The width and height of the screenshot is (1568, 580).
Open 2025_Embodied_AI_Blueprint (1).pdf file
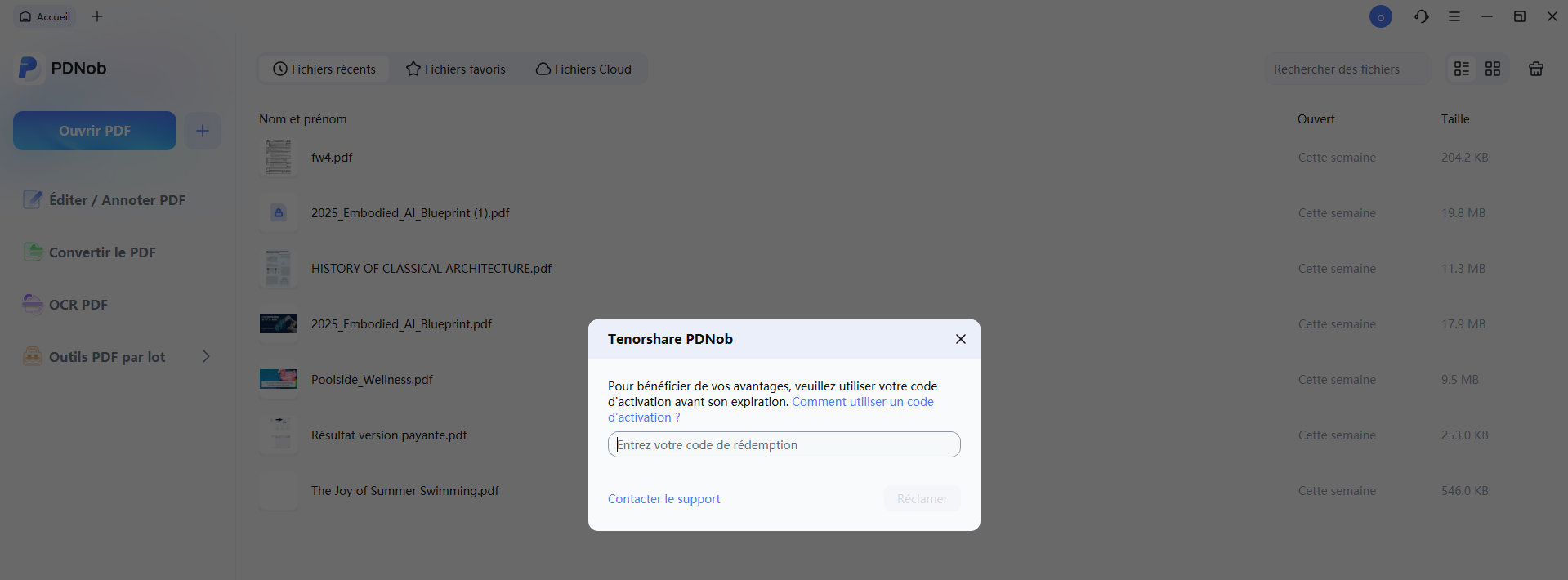click(x=410, y=213)
